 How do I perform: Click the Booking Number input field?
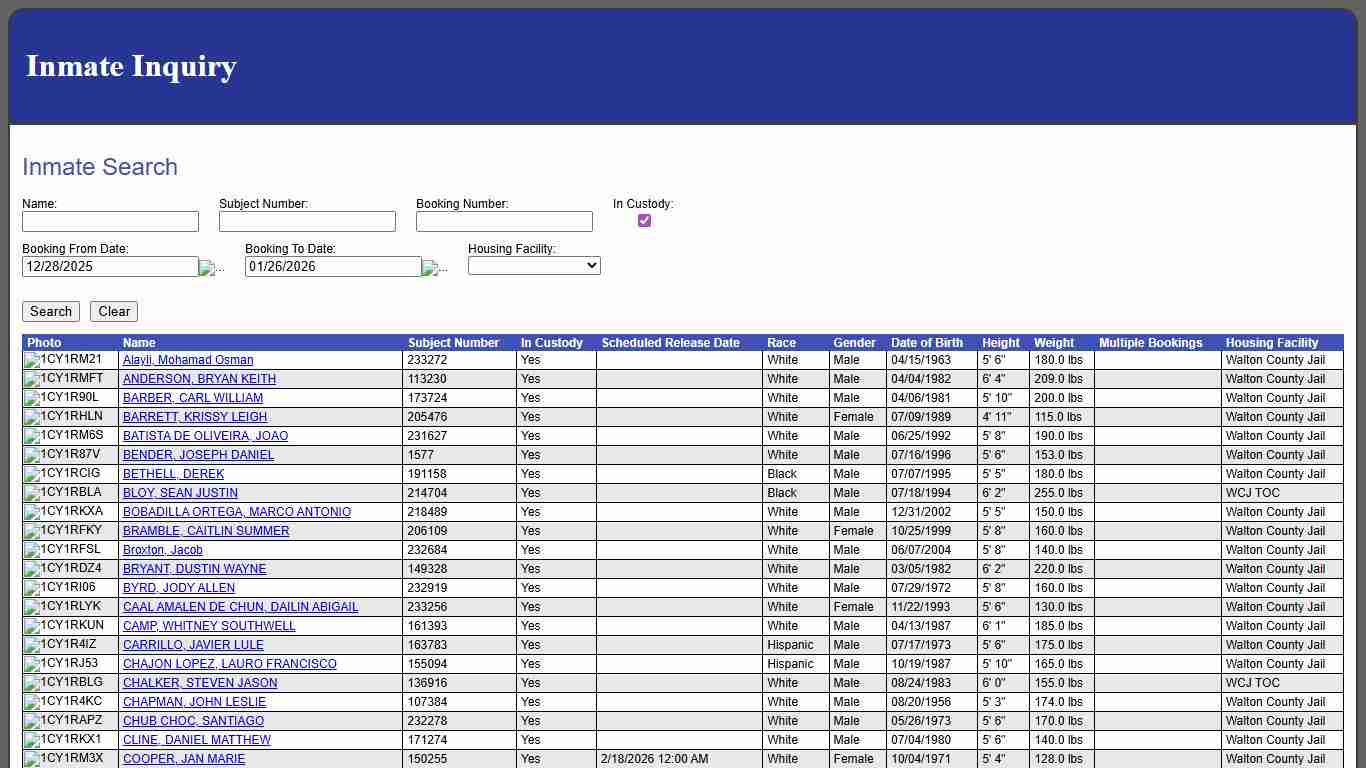click(504, 221)
